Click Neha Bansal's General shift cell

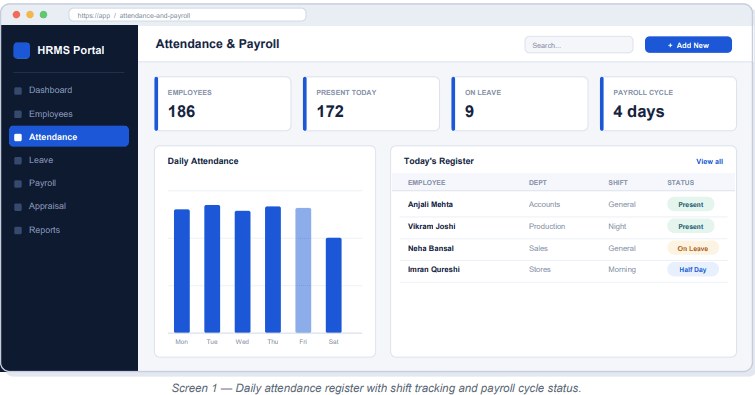pos(622,248)
